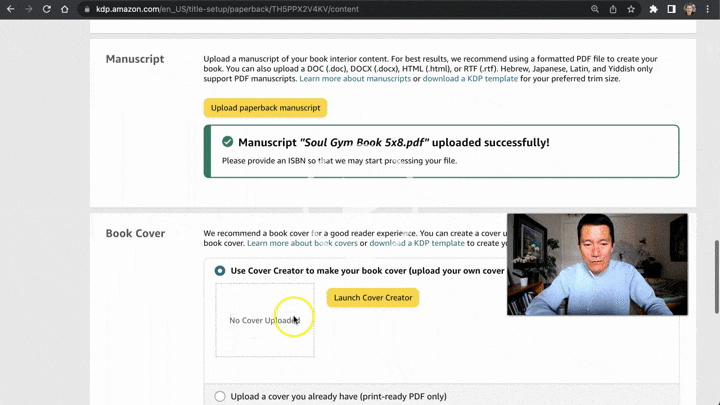Click Upload paperback manuscript button

(265, 108)
